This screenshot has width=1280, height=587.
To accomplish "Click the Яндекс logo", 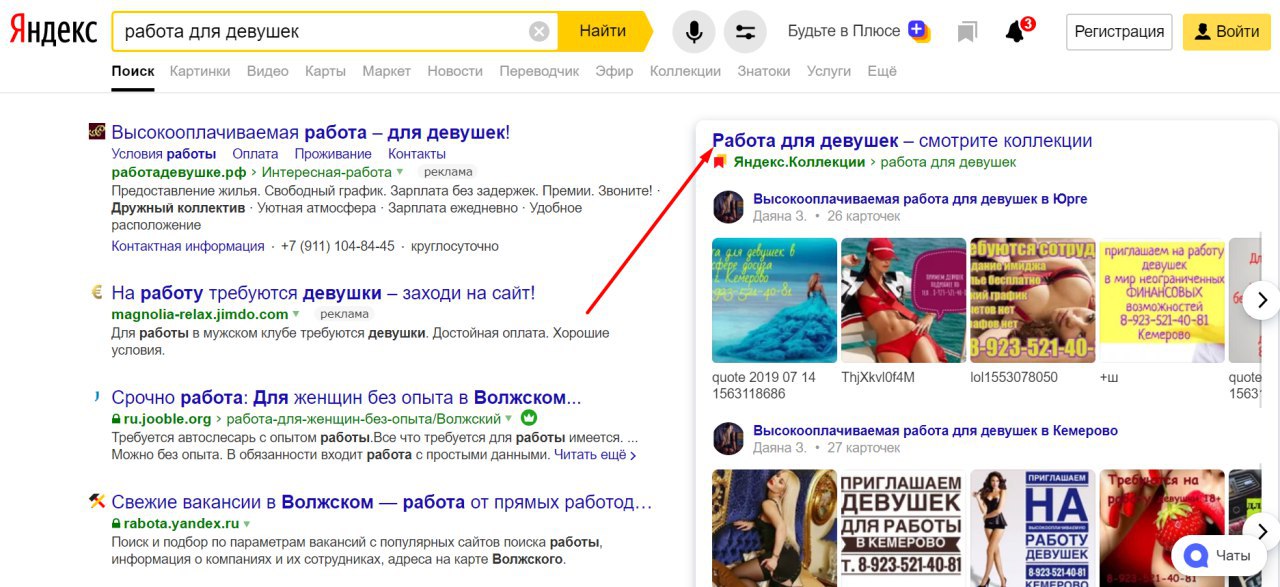I will [x=54, y=31].
